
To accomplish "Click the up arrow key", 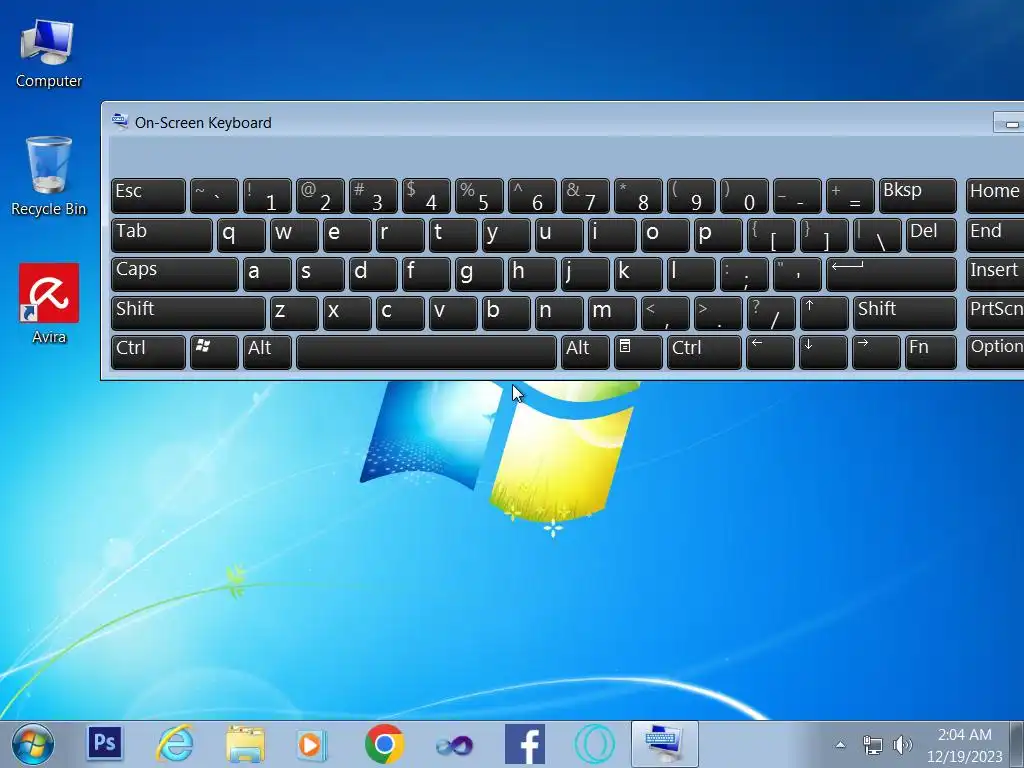I will [824, 313].
